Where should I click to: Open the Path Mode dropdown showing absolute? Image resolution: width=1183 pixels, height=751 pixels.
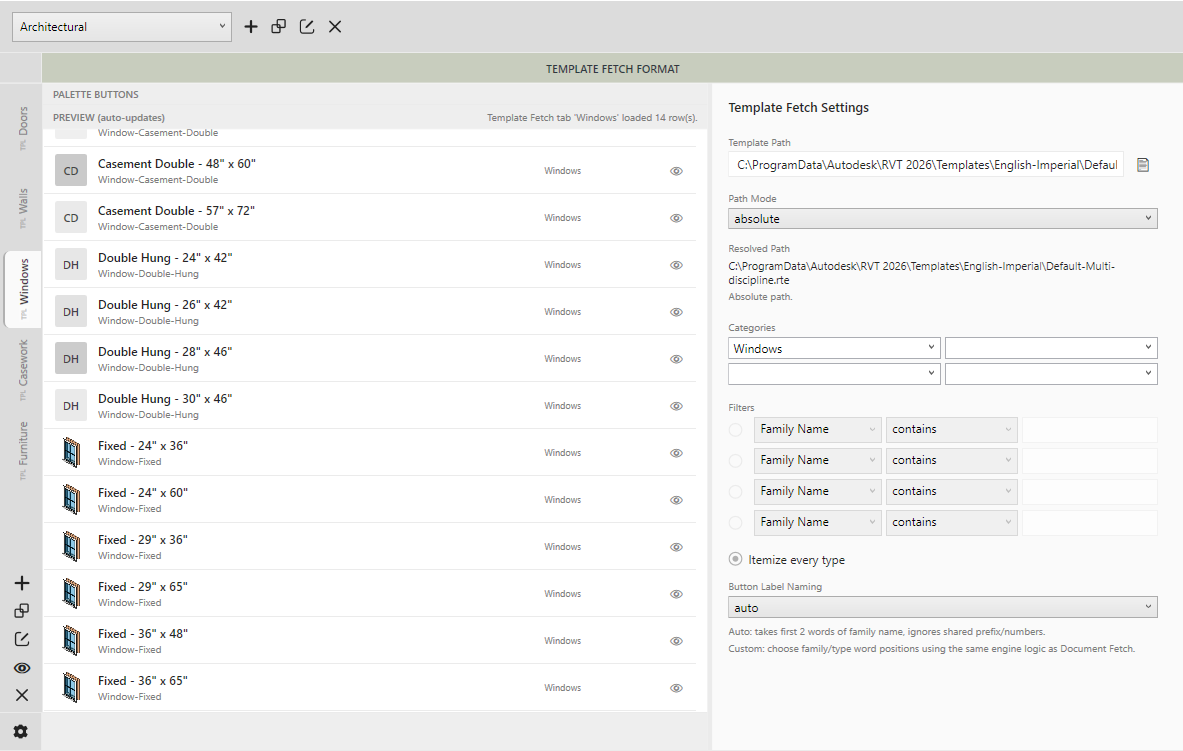(x=941, y=218)
